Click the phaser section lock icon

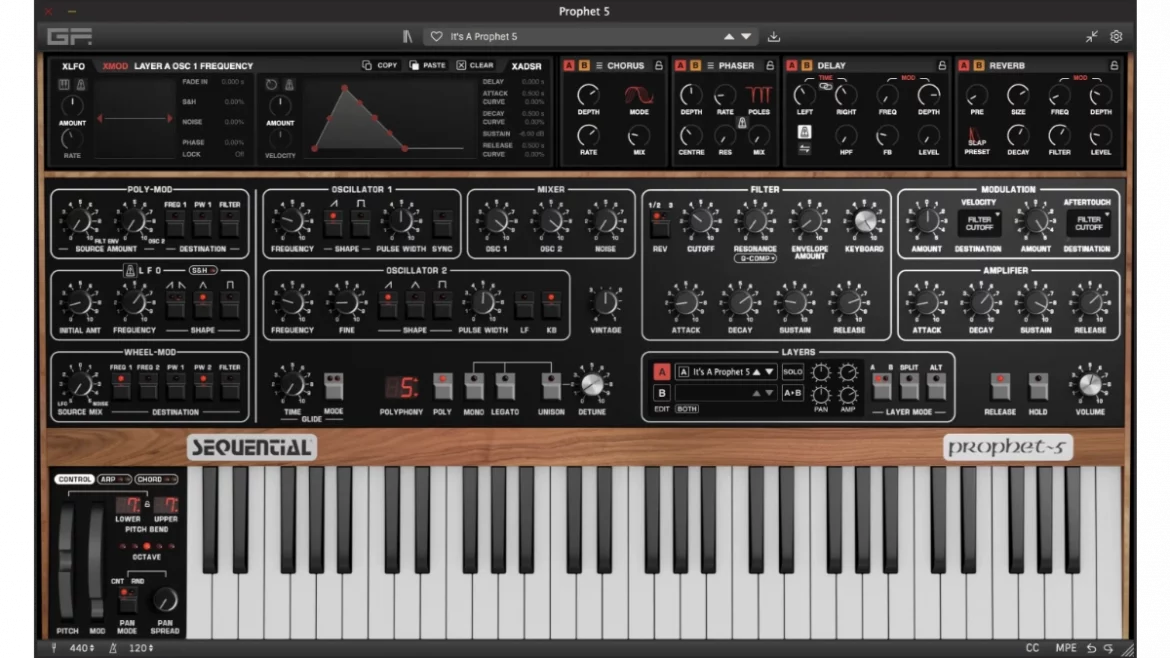click(770, 66)
